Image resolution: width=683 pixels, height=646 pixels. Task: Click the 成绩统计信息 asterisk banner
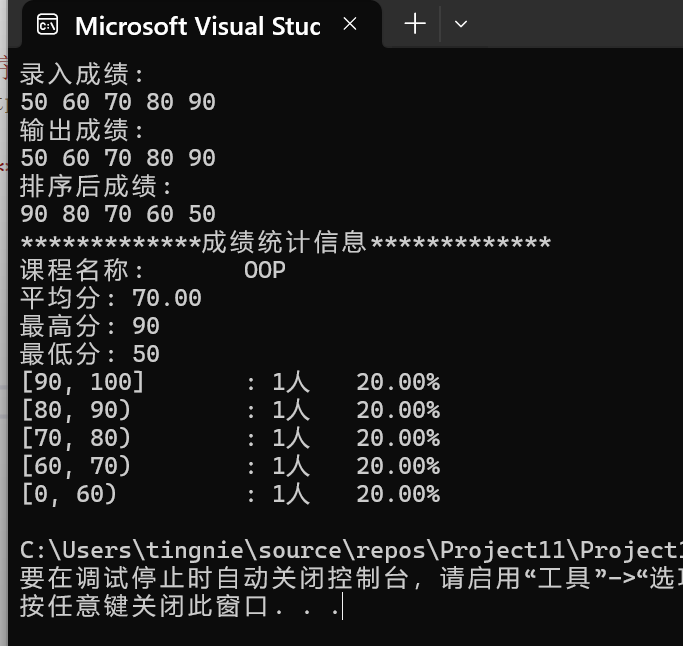point(286,242)
